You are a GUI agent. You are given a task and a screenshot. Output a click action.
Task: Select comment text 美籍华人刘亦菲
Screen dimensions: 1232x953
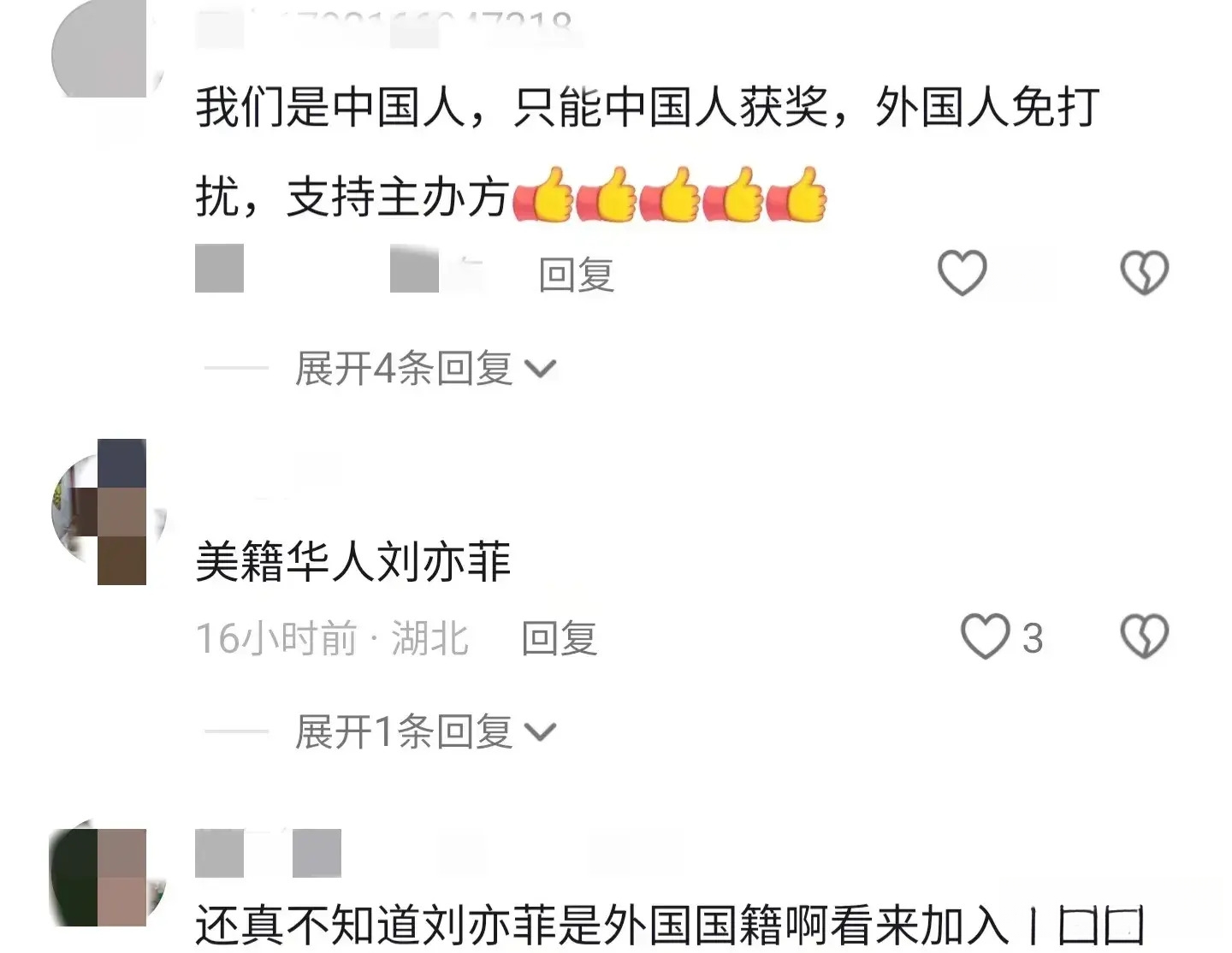click(352, 562)
